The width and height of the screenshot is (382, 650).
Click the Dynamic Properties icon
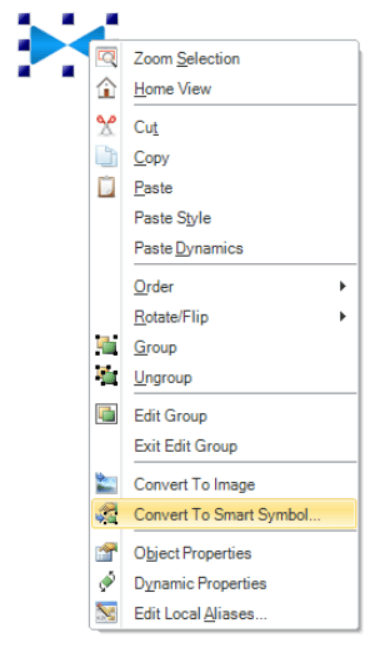point(106,582)
